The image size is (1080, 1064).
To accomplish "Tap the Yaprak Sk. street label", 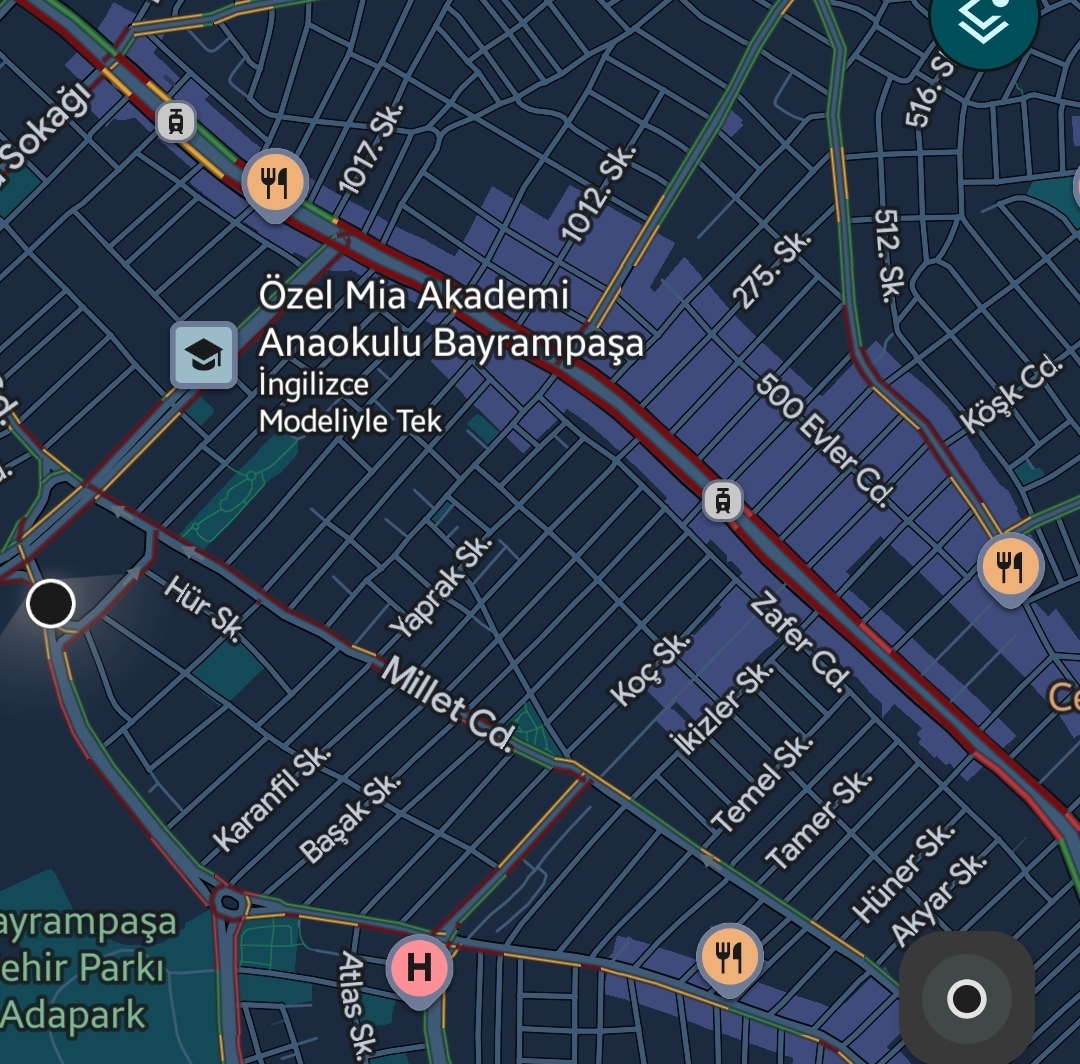I will tap(441, 587).
